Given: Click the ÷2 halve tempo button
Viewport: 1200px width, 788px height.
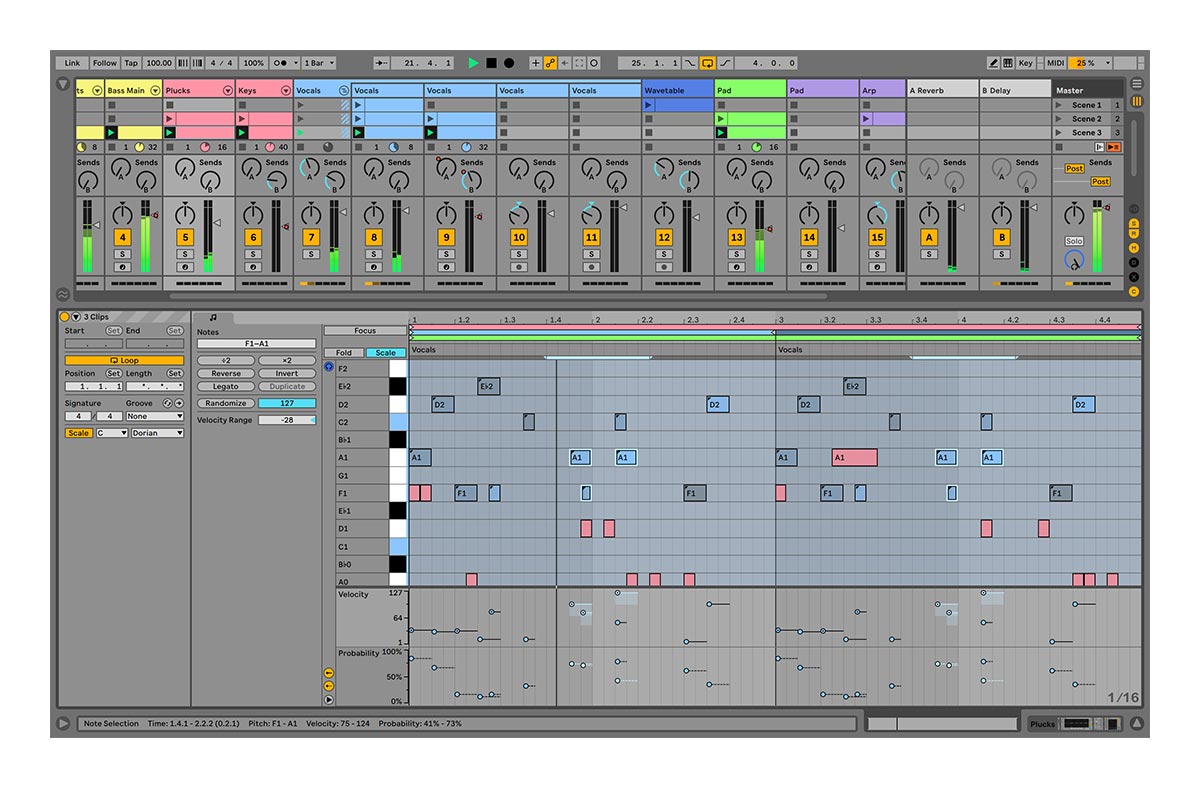Looking at the screenshot, I should [226, 360].
